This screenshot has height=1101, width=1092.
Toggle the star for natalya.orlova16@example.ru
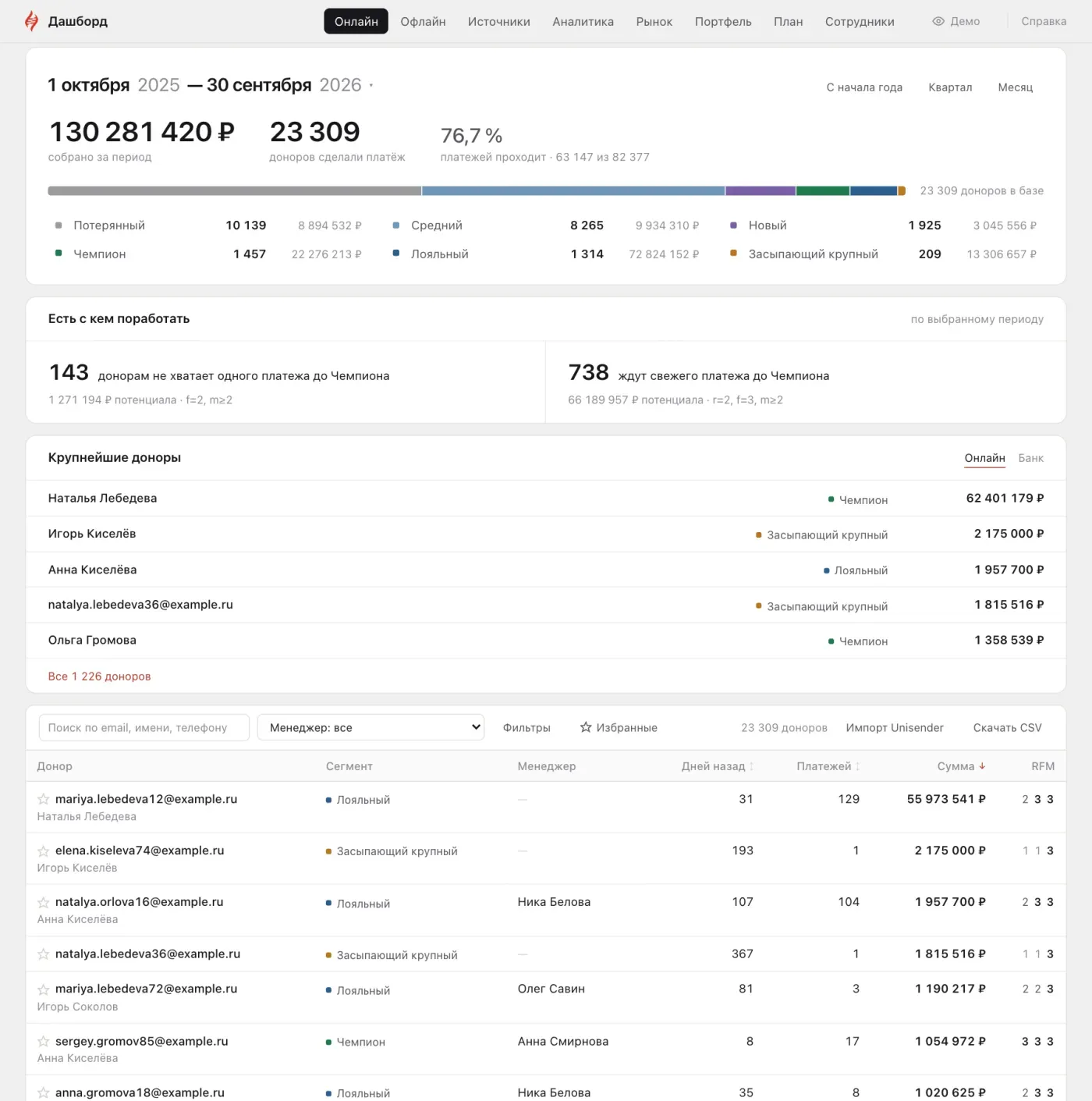point(44,903)
